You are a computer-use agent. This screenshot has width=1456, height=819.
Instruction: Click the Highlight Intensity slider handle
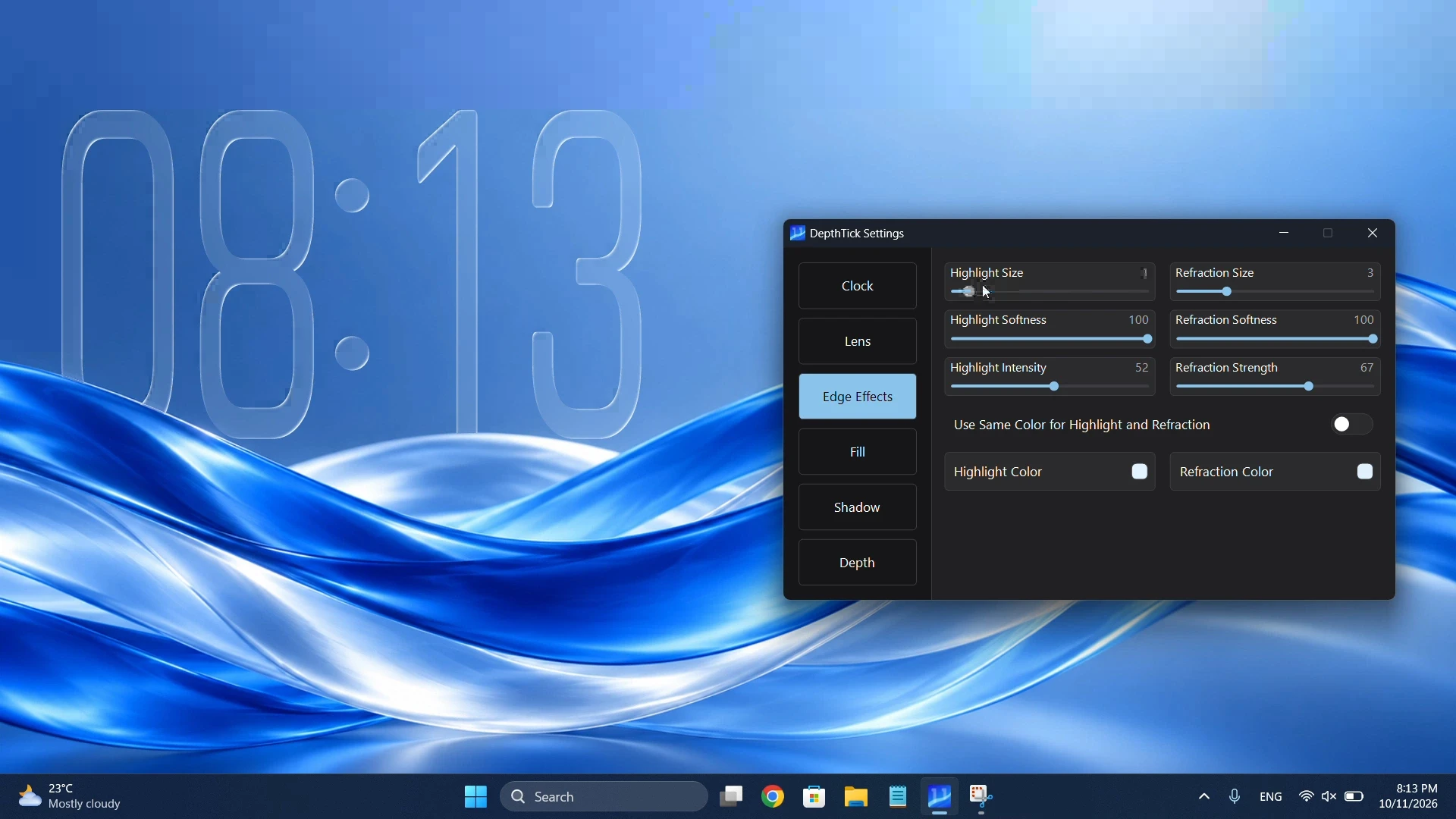tap(1055, 388)
